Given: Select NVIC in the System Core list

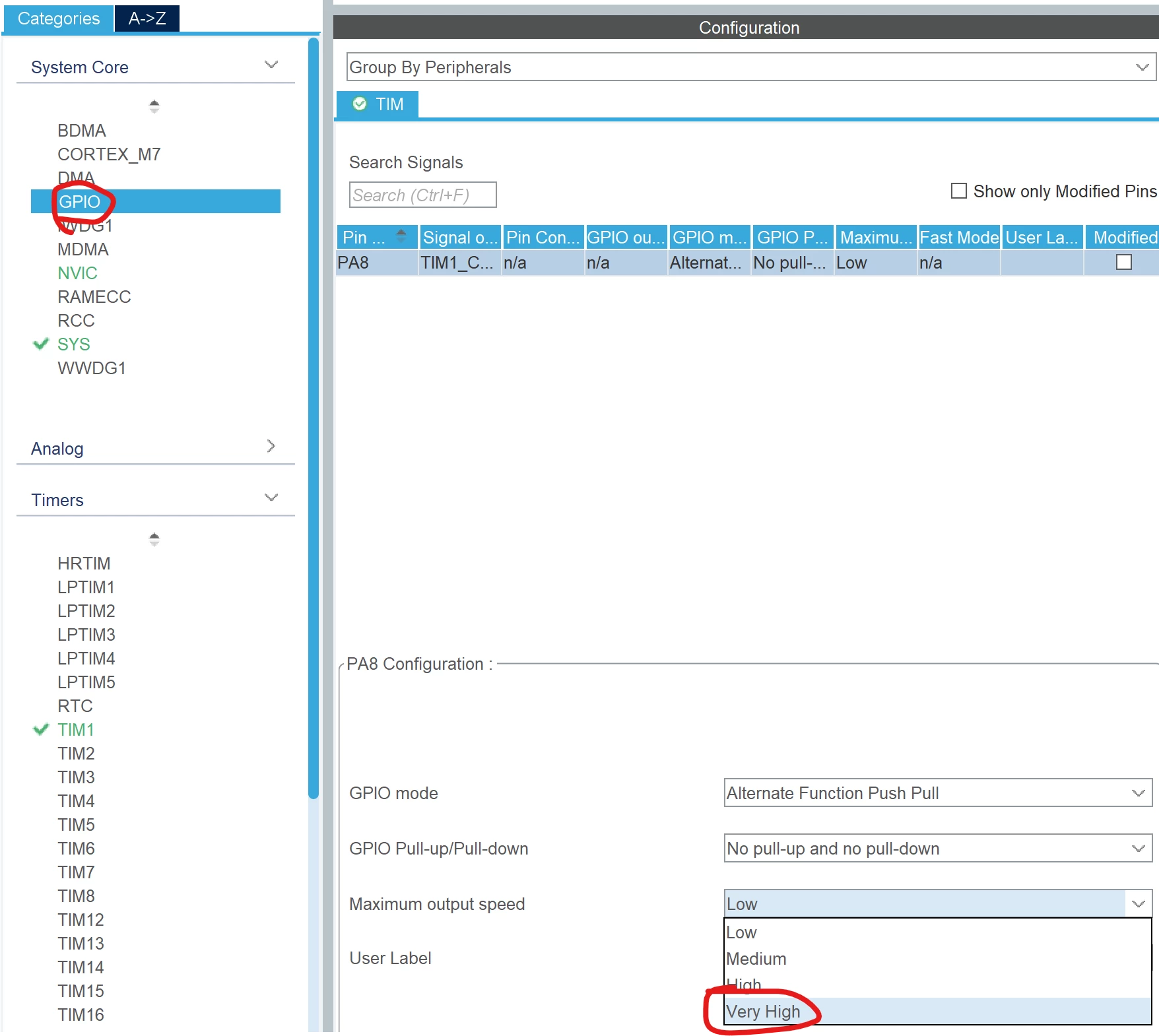Looking at the screenshot, I should (77, 273).
